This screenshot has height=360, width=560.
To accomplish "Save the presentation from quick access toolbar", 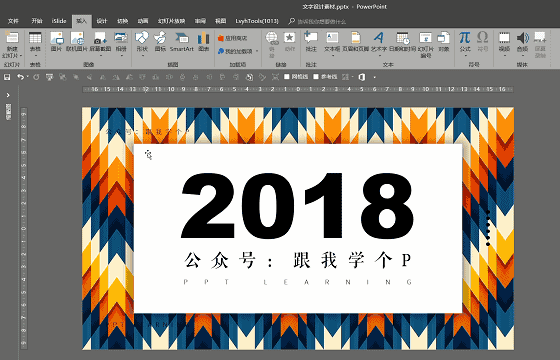I will [x=7, y=77].
